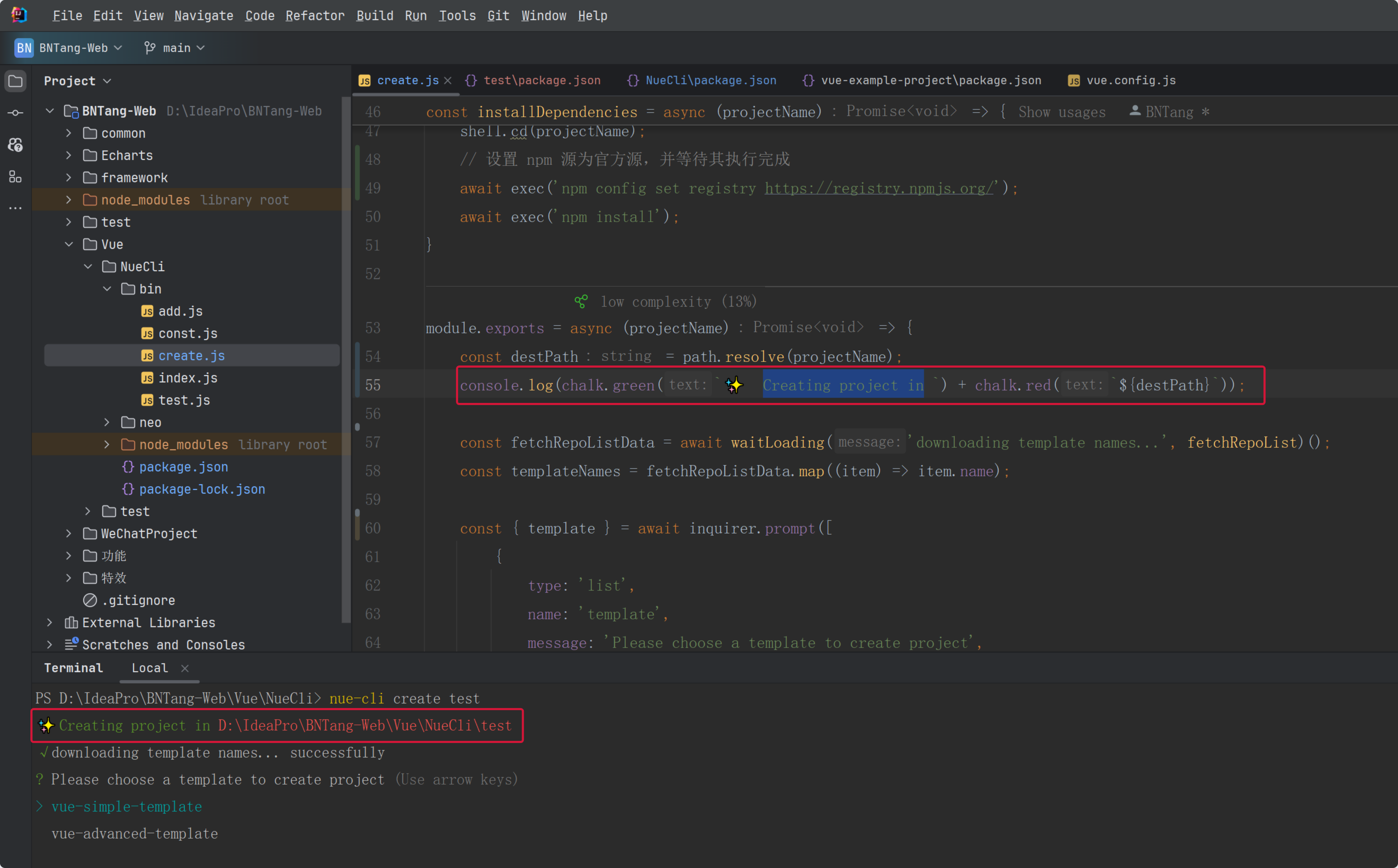Expand the External Libraries node
Viewport: 1398px width, 868px height.
(49, 622)
